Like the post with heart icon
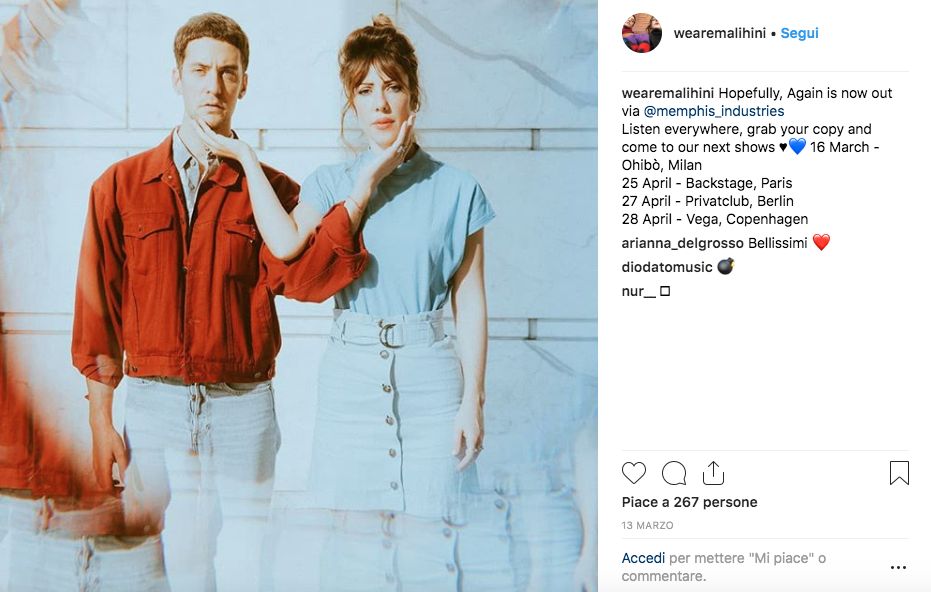The height and width of the screenshot is (592, 931). point(634,473)
